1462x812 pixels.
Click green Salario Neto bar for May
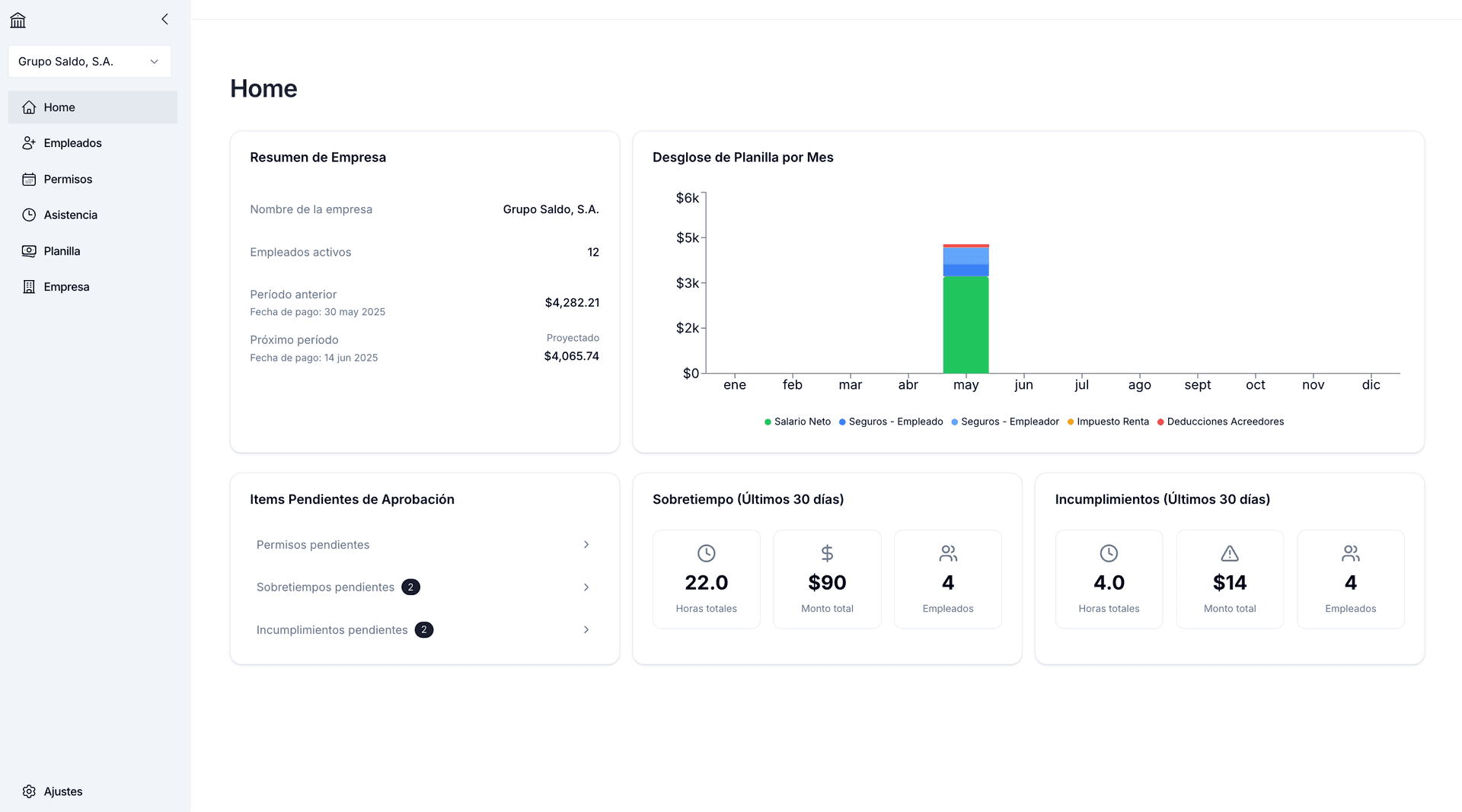click(966, 325)
